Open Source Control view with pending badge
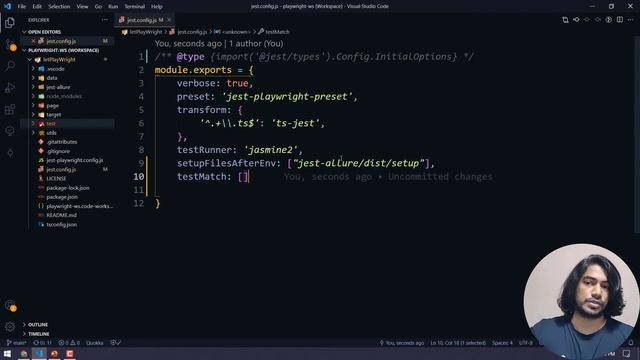Screen dimensions: 640x360 tap(10, 44)
